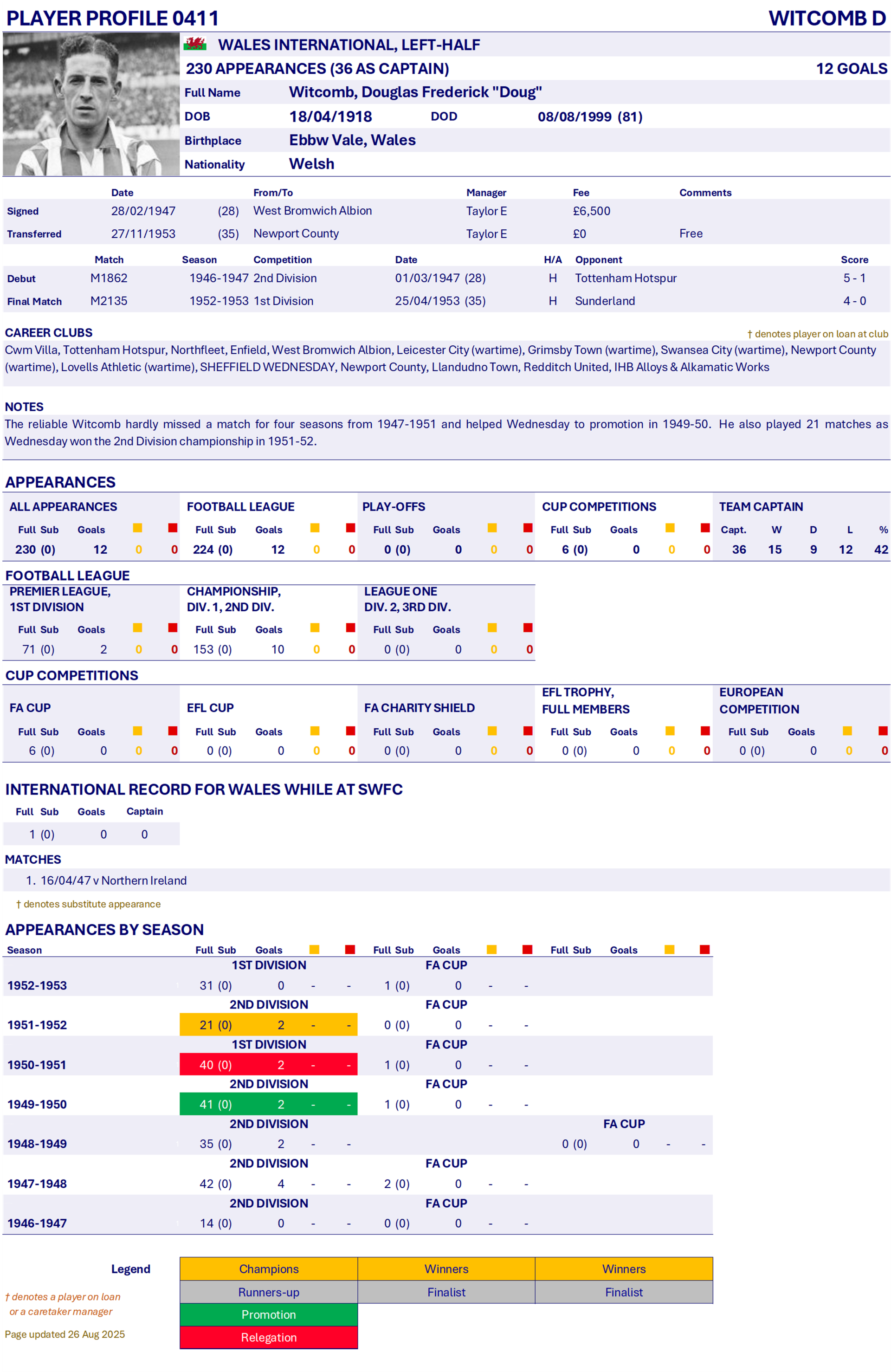Click the Wales flag icon

coord(195,44)
